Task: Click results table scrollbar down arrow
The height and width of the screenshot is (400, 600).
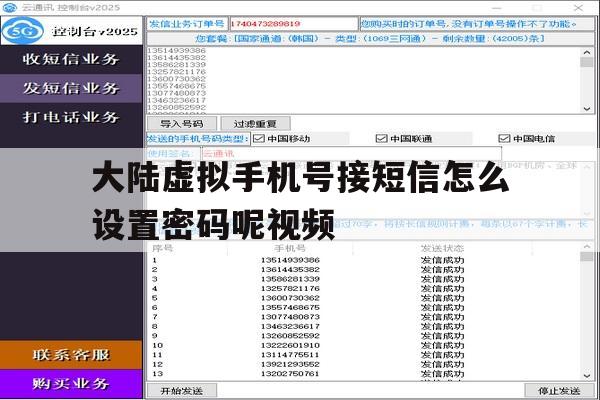Action: tap(587, 376)
